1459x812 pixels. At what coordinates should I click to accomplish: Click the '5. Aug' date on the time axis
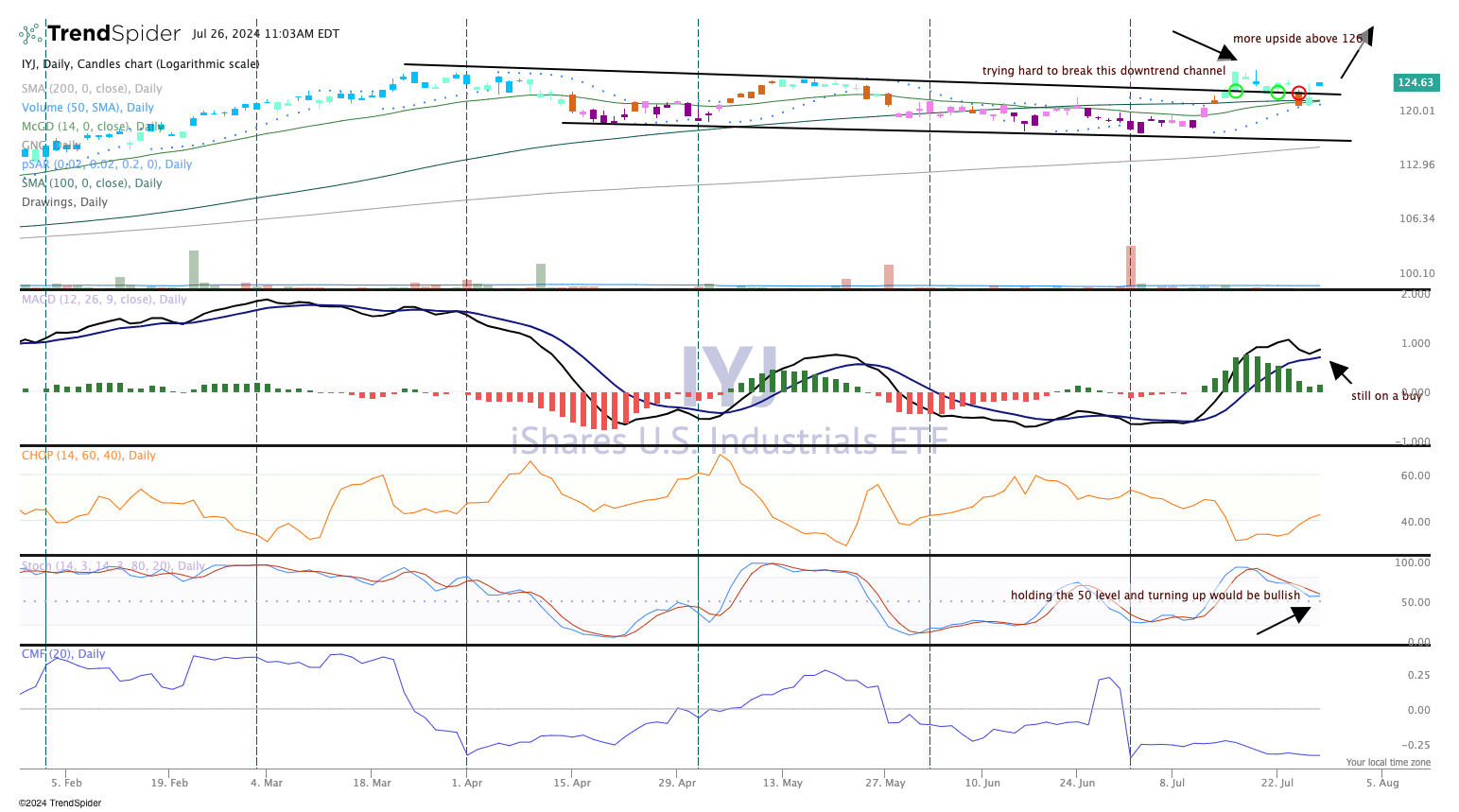click(x=1382, y=783)
